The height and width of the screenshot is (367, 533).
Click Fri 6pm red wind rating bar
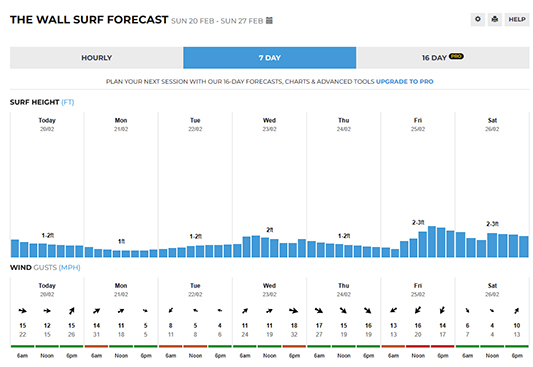pyautogui.click(x=443, y=346)
